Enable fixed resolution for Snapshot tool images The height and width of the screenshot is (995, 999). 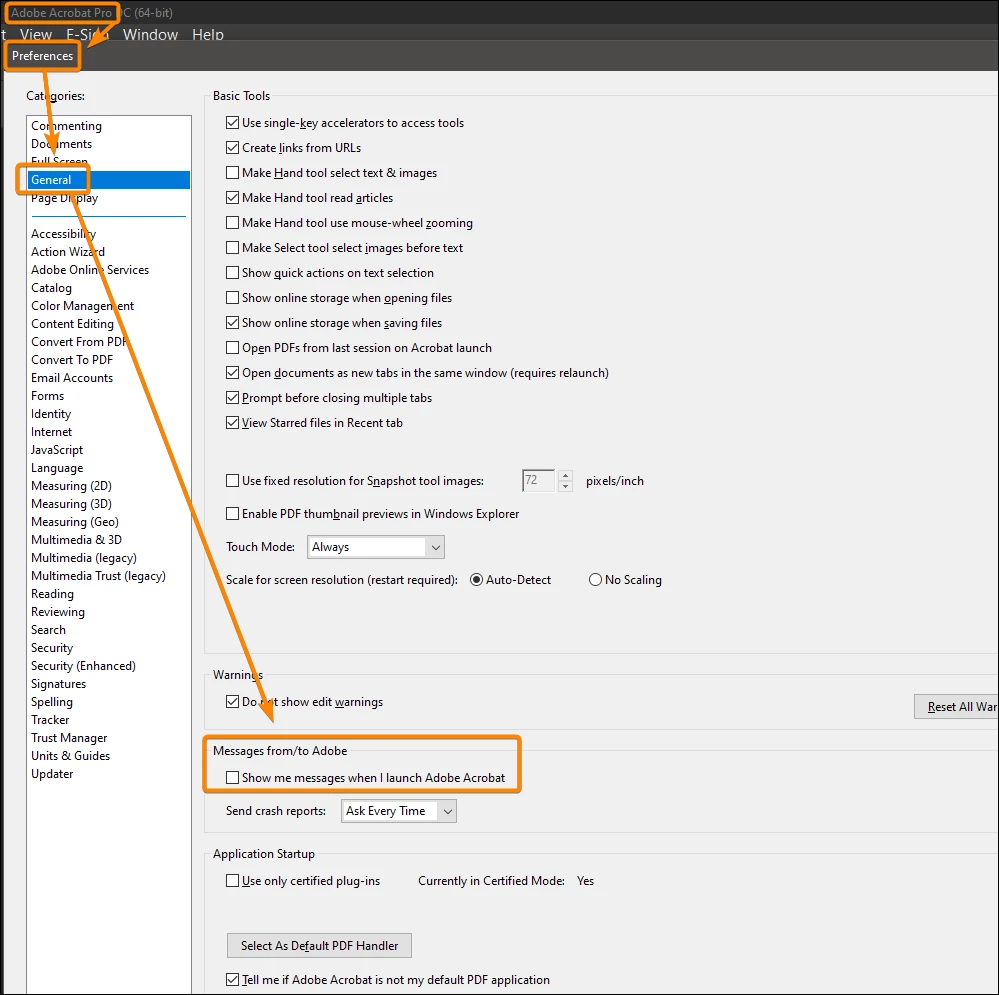pos(233,480)
